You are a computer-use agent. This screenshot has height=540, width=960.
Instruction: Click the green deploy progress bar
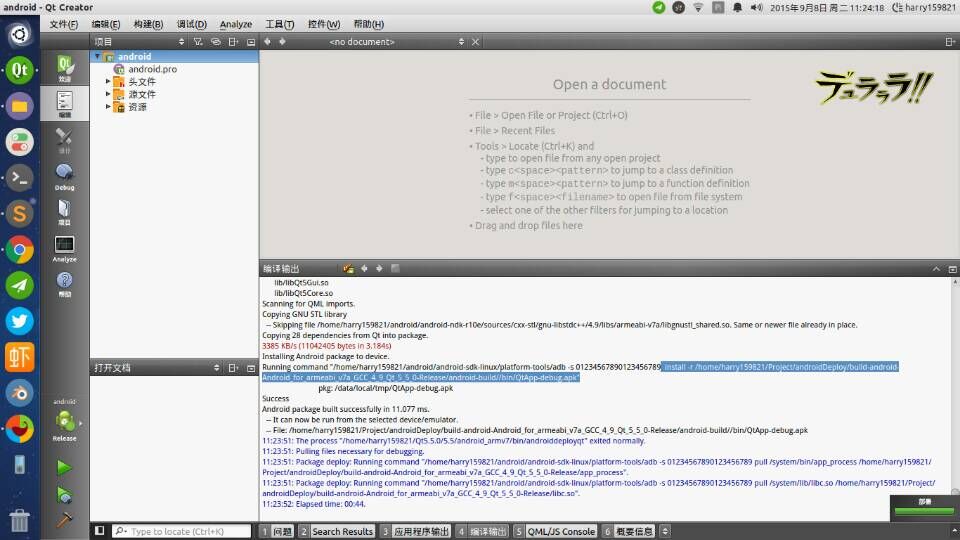tap(924, 511)
